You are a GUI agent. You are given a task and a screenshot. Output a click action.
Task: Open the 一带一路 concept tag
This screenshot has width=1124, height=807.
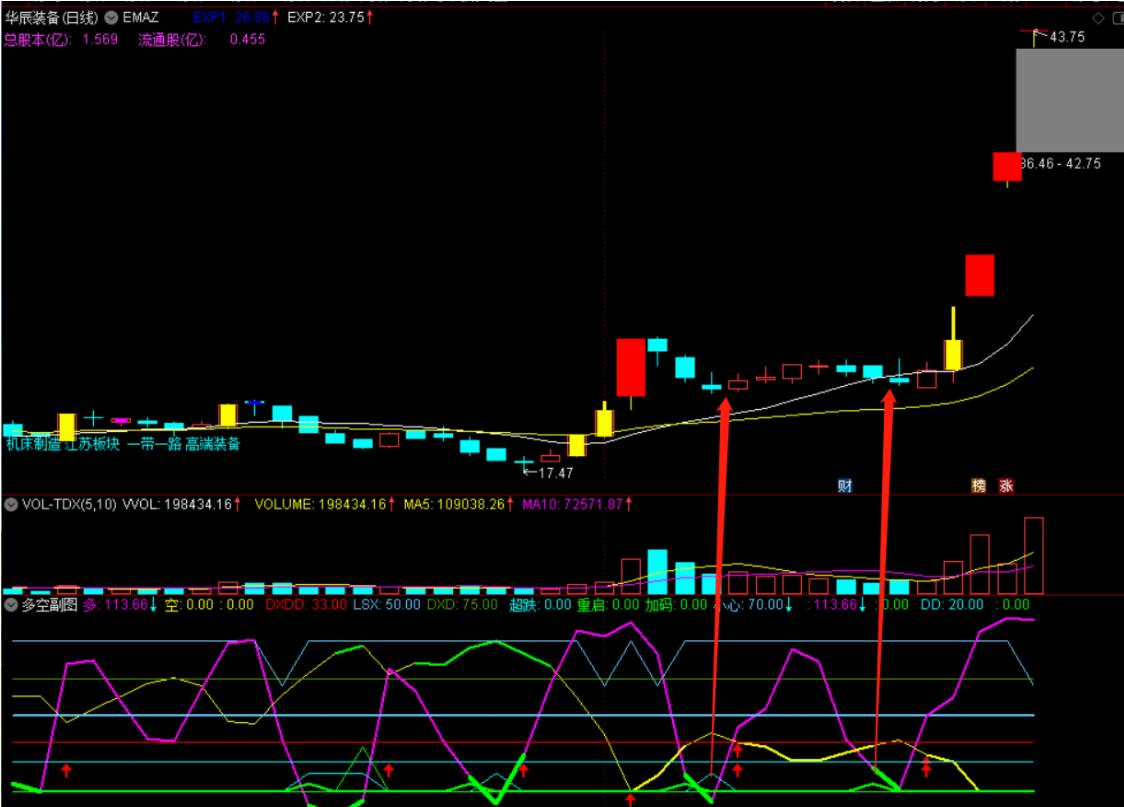[x=155, y=444]
